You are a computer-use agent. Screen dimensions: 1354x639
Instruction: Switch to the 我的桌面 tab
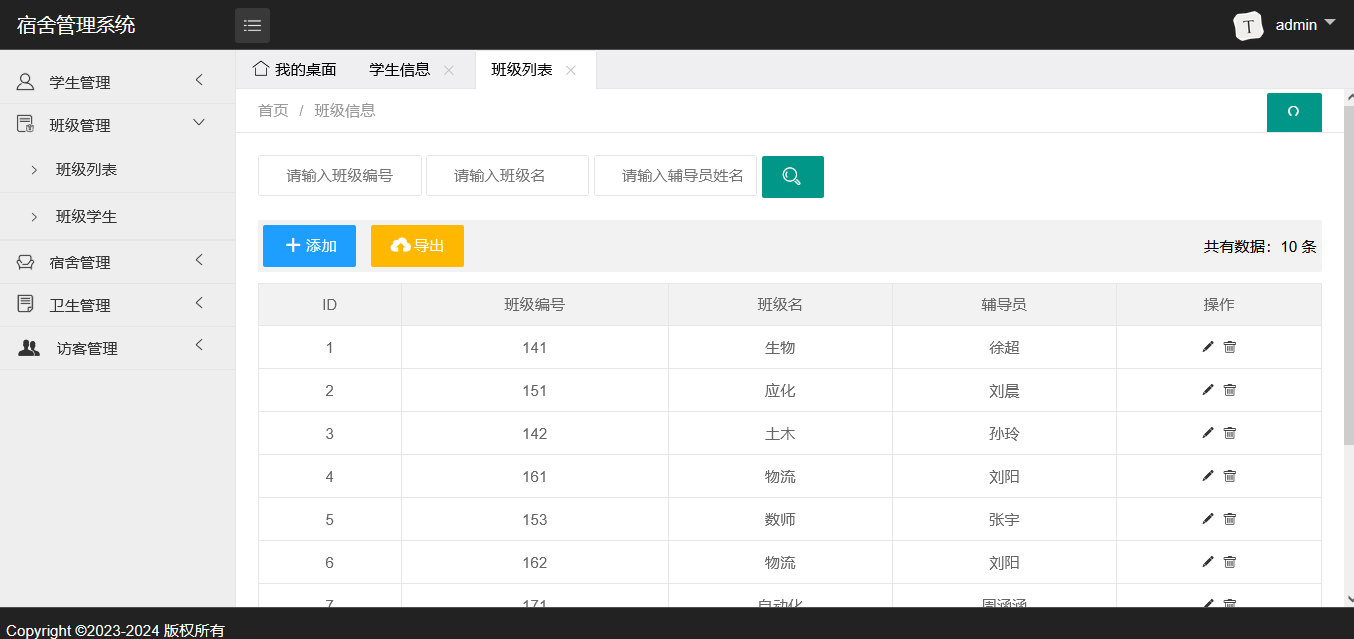click(295, 70)
